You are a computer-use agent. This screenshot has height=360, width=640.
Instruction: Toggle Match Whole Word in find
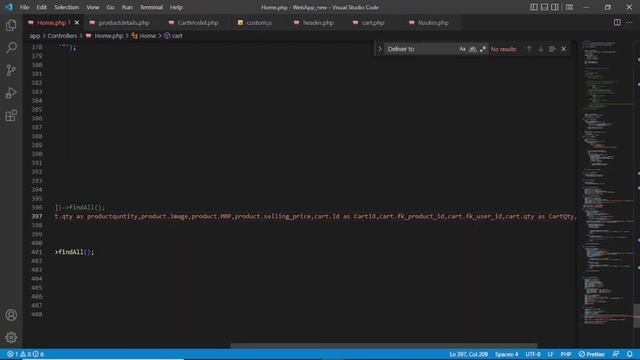(472, 49)
